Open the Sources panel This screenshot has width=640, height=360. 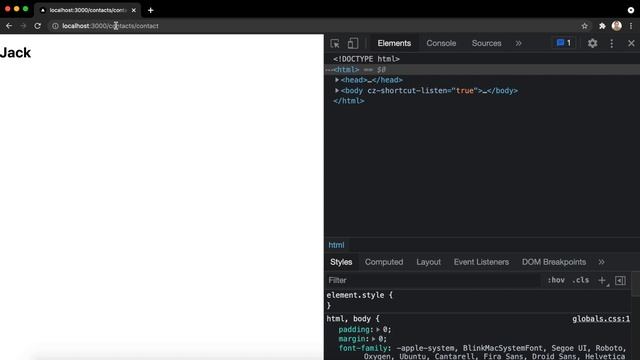pyautogui.click(x=487, y=43)
